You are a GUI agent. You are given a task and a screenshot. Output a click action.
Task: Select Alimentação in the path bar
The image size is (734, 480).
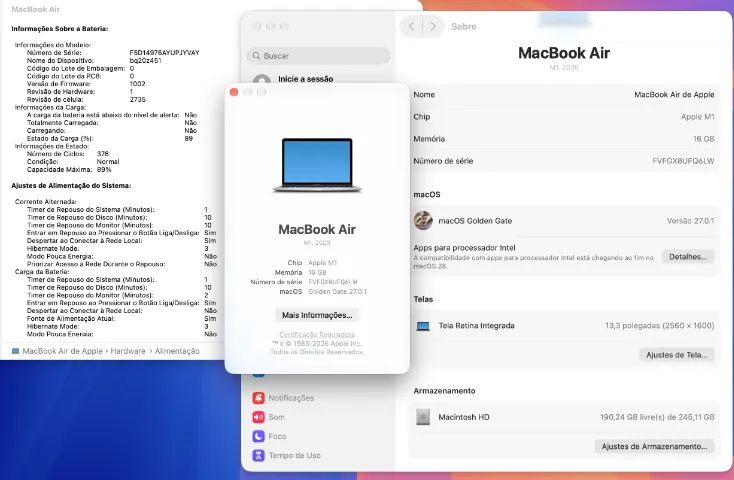(177, 351)
